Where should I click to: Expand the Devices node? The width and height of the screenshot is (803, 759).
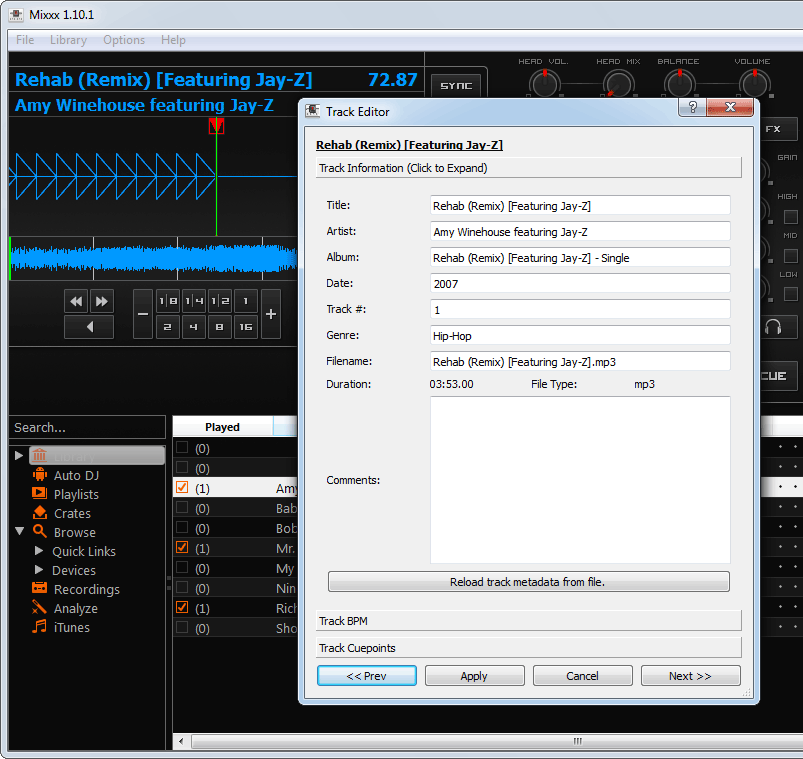coord(38,570)
